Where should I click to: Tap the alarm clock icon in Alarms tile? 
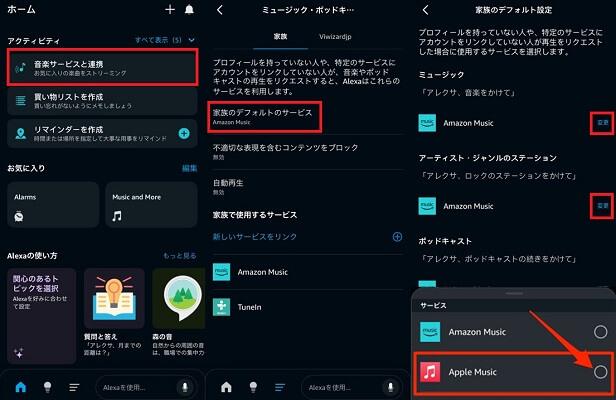point(18,216)
